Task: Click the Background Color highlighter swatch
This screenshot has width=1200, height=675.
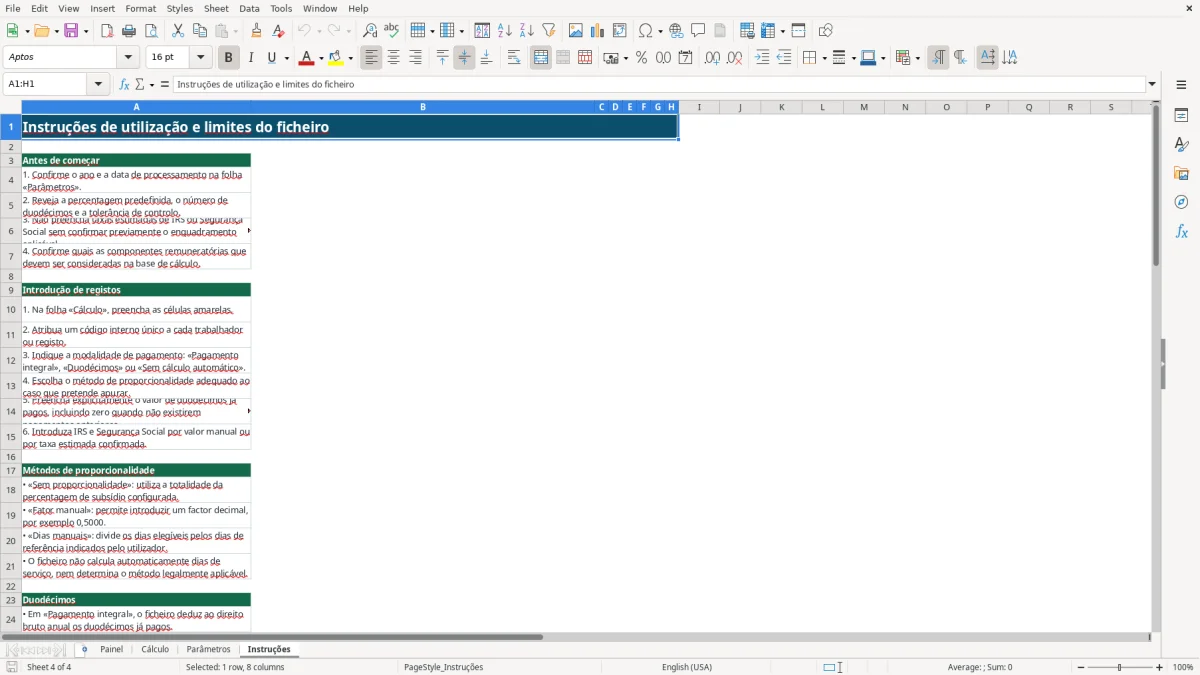Action: tap(336, 58)
